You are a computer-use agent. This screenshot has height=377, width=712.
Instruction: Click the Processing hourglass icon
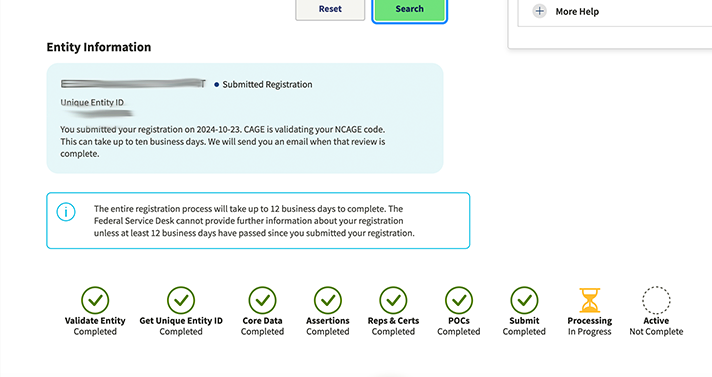[589, 300]
